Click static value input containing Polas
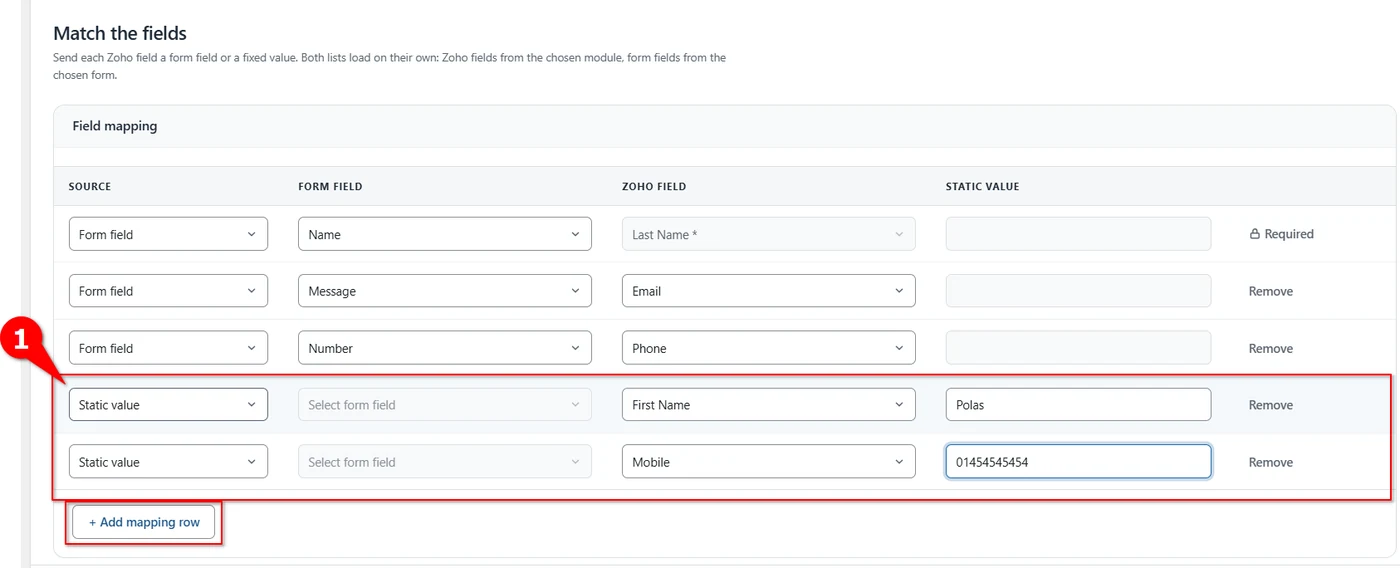This screenshot has width=1400, height=568. (1078, 405)
